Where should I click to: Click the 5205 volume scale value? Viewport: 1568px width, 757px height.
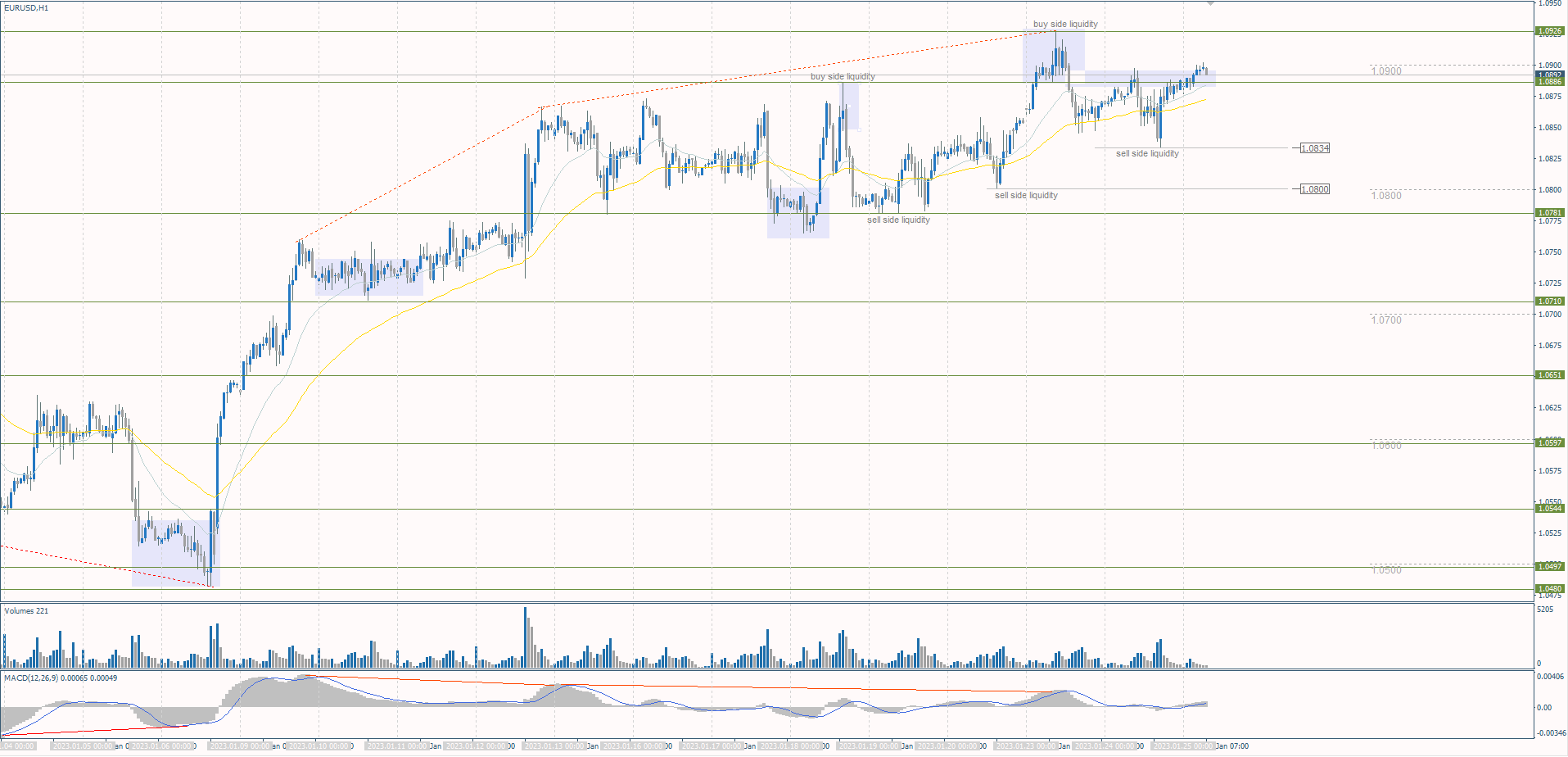(x=1546, y=610)
